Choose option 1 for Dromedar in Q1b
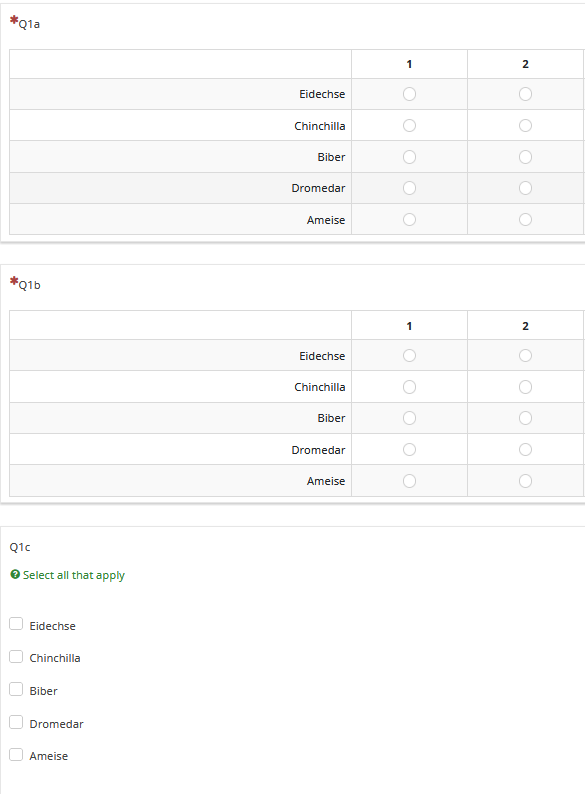This screenshot has height=794, width=585. [409, 450]
